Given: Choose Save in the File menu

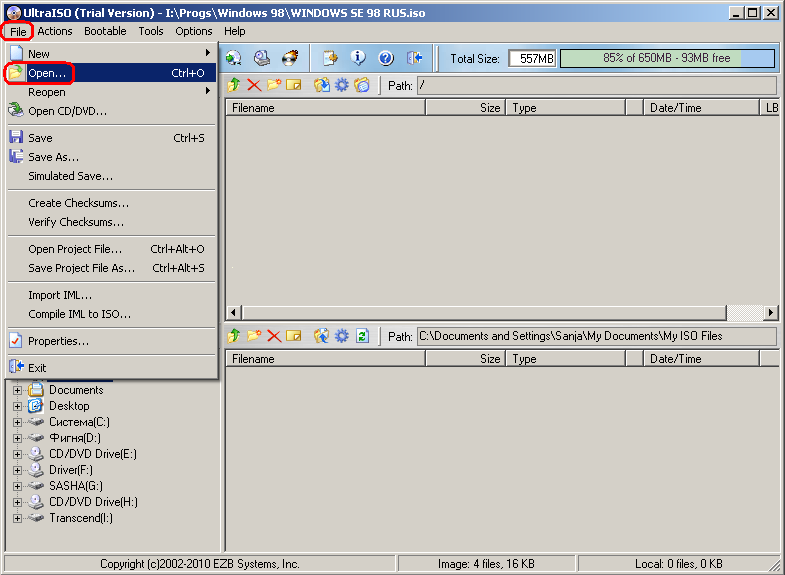Looking at the screenshot, I should (x=112, y=138).
